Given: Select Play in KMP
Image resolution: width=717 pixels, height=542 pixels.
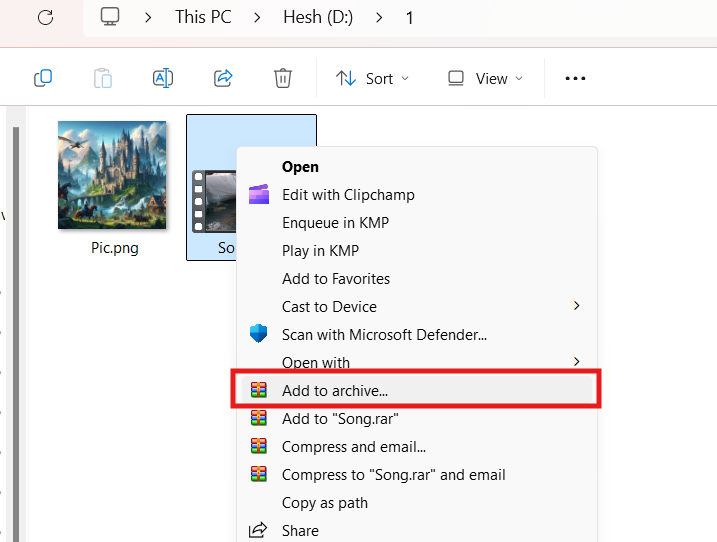Looking at the screenshot, I should click(x=417, y=251).
